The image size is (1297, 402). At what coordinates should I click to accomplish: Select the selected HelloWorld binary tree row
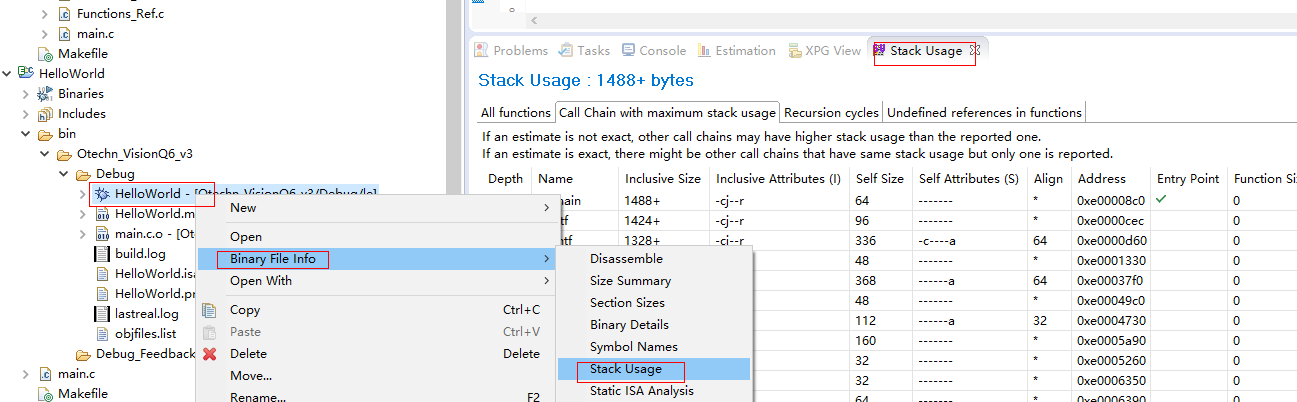point(234,193)
